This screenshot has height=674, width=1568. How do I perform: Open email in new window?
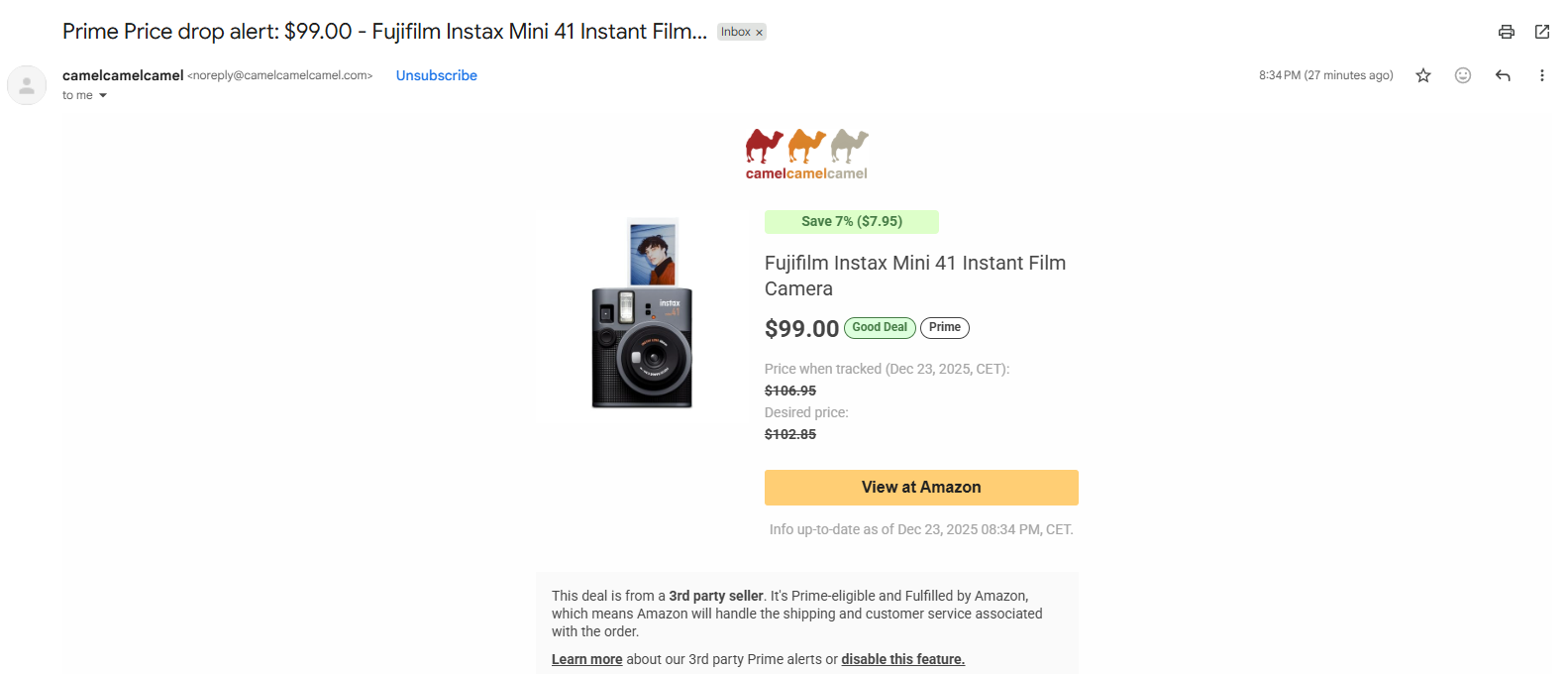coord(1541,31)
